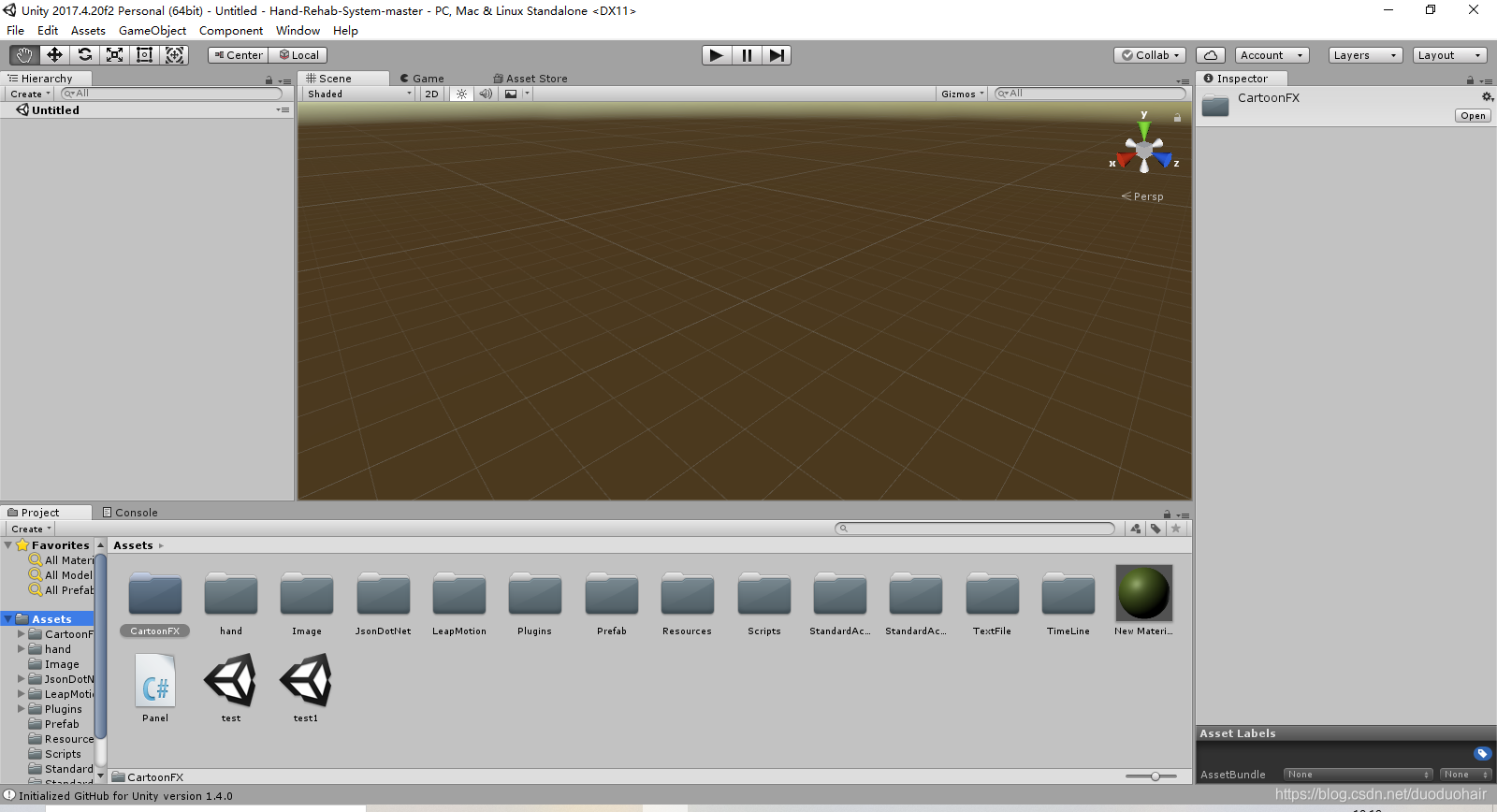The image size is (1497, 812).
Task: Toggle Center pivot mode
Action: coord(239,55)
